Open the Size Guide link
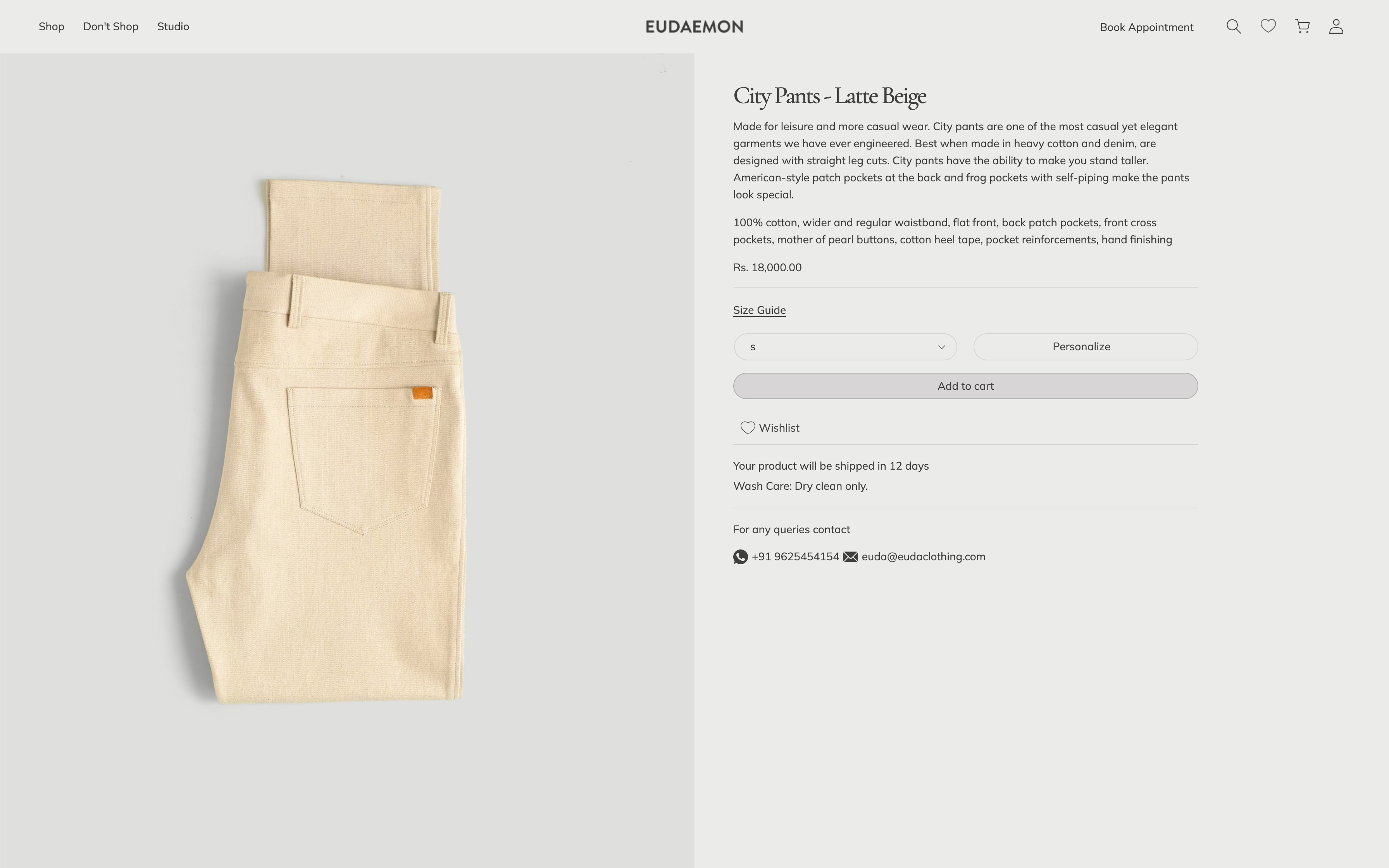1389x868 pixels. point(759,310)
